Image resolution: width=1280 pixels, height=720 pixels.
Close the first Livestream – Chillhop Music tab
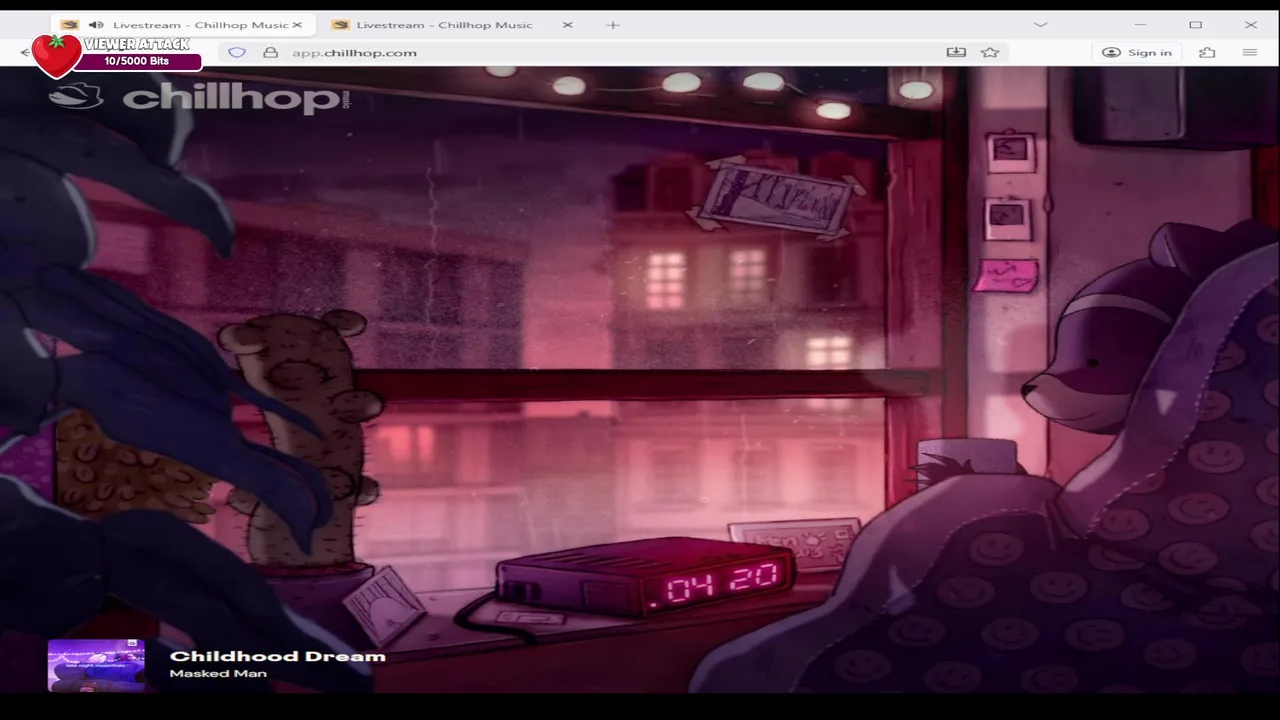click(297, 25)
